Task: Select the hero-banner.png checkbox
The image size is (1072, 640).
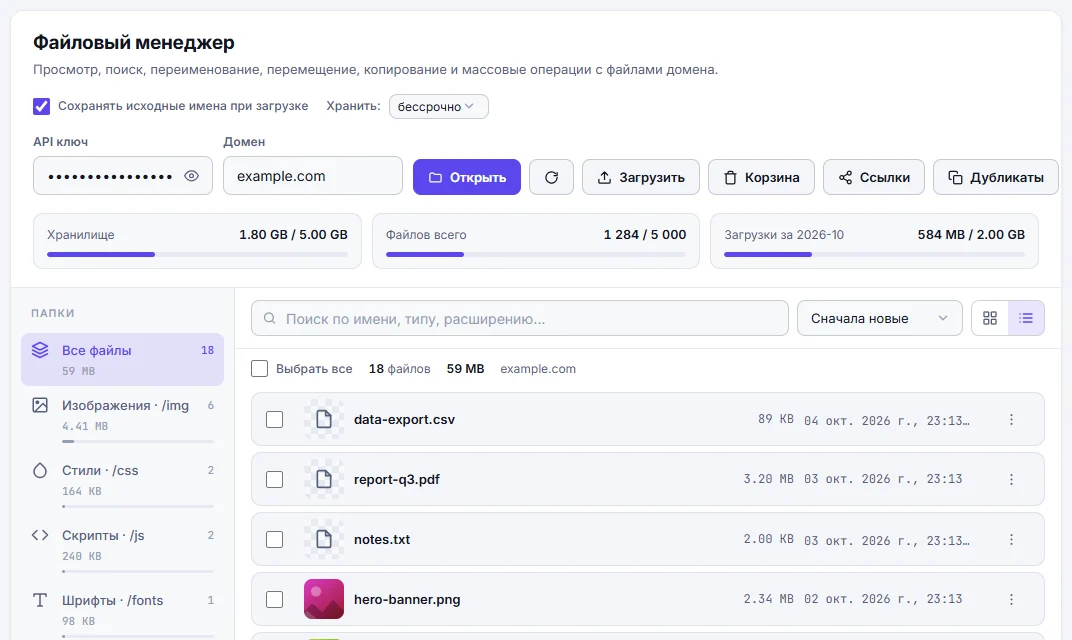Action: click(x=274, y=599)
